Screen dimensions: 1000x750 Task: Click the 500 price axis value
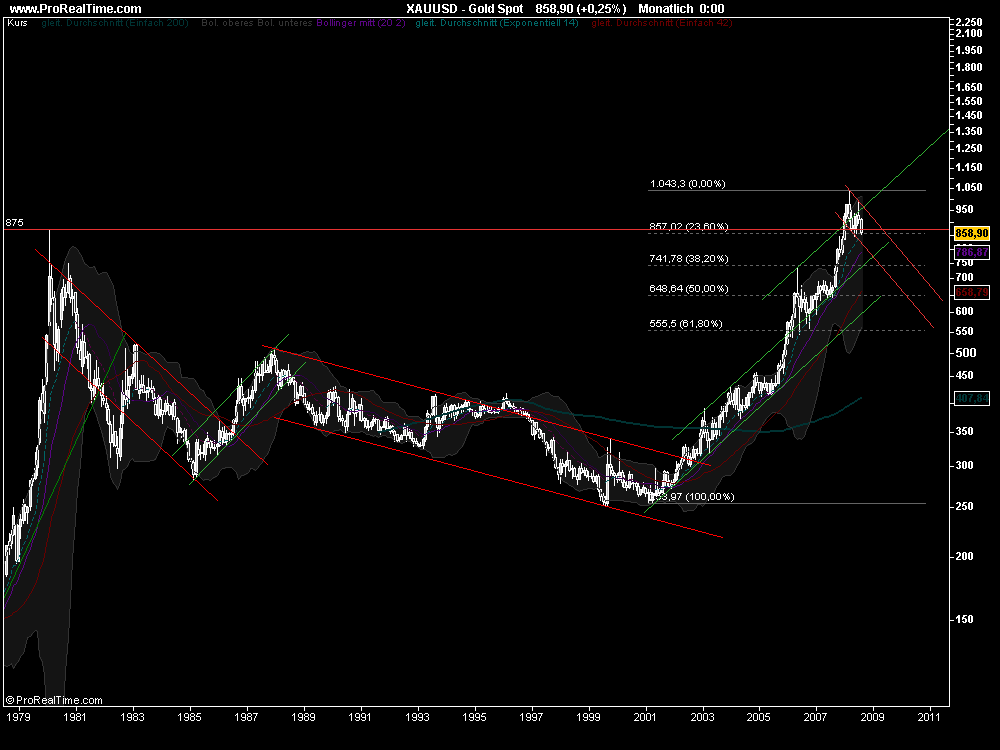[x=966, y=352]
